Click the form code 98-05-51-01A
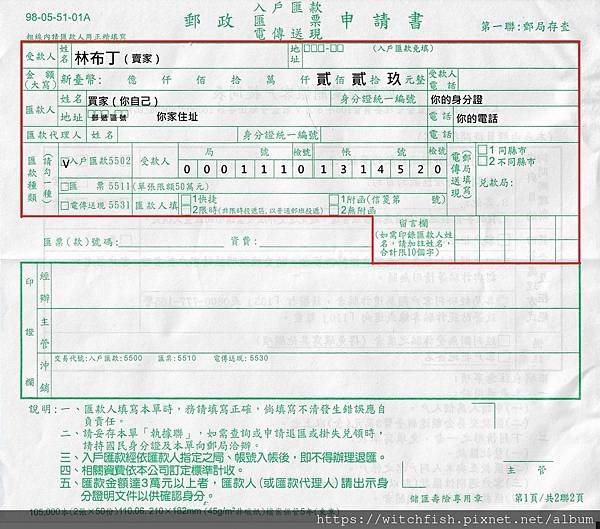600x529 pixels. 58,17
